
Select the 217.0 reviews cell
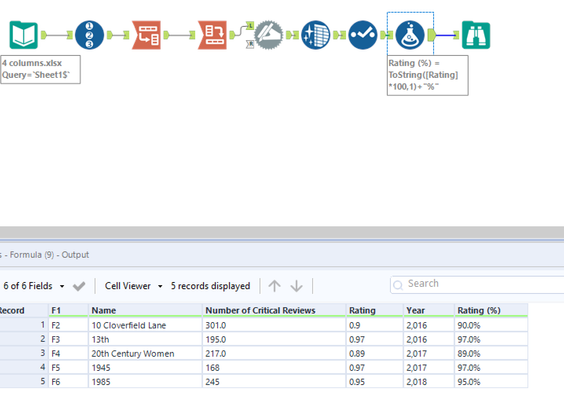pyautogui.click(x=274, y=354)
